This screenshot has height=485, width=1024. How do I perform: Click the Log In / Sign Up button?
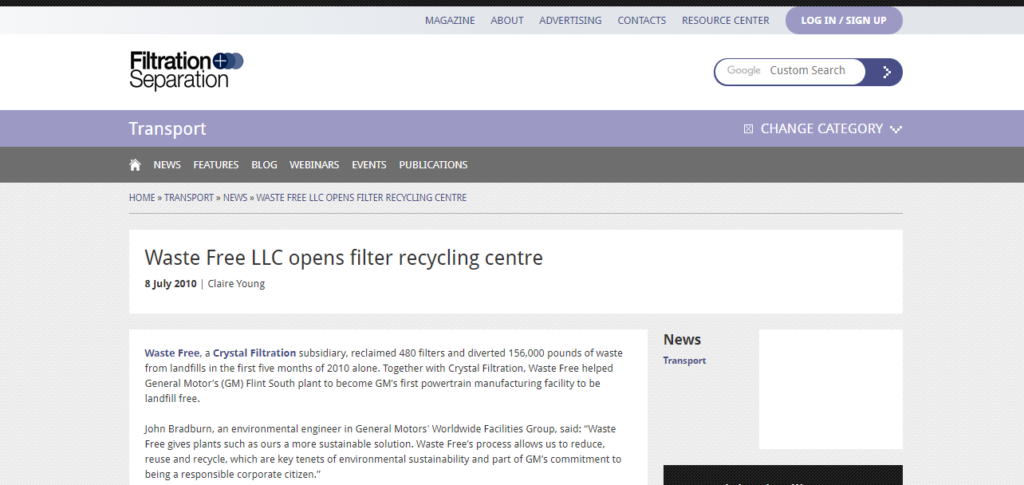click(x=843, y=20)
